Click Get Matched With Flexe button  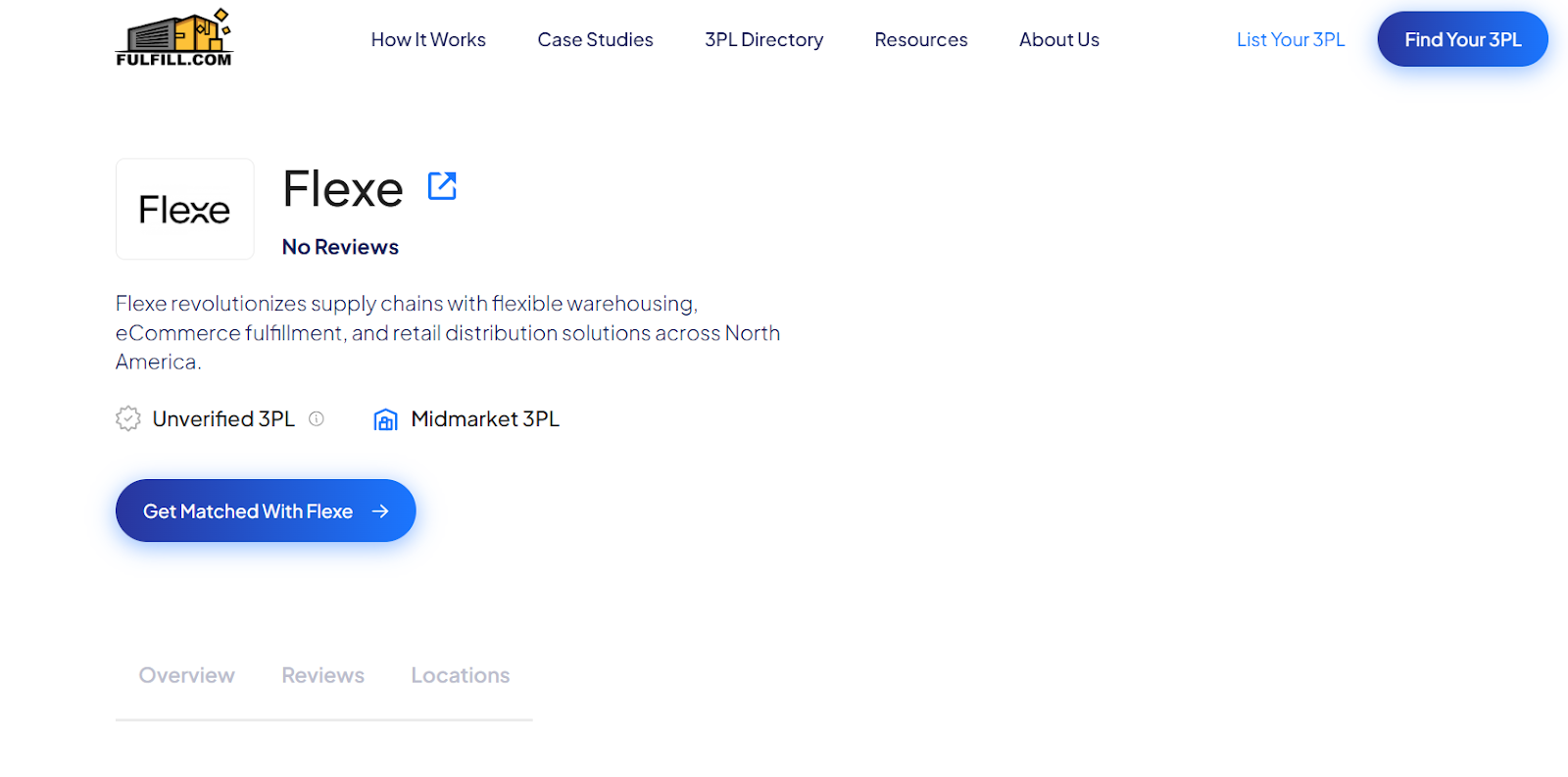tap(266, 510)
